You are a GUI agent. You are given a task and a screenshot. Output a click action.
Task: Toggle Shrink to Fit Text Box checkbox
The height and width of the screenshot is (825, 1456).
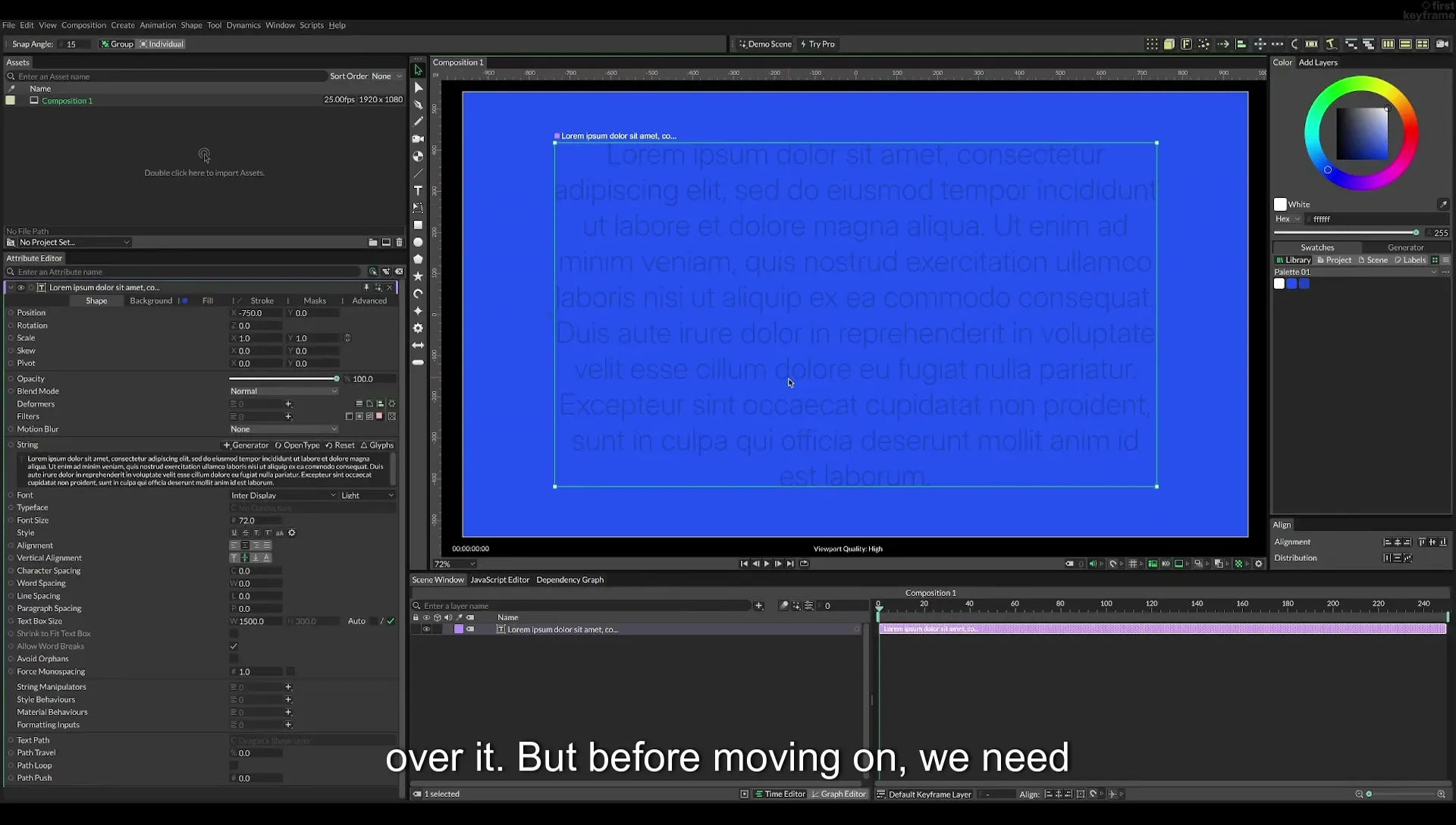click(234, 634)
